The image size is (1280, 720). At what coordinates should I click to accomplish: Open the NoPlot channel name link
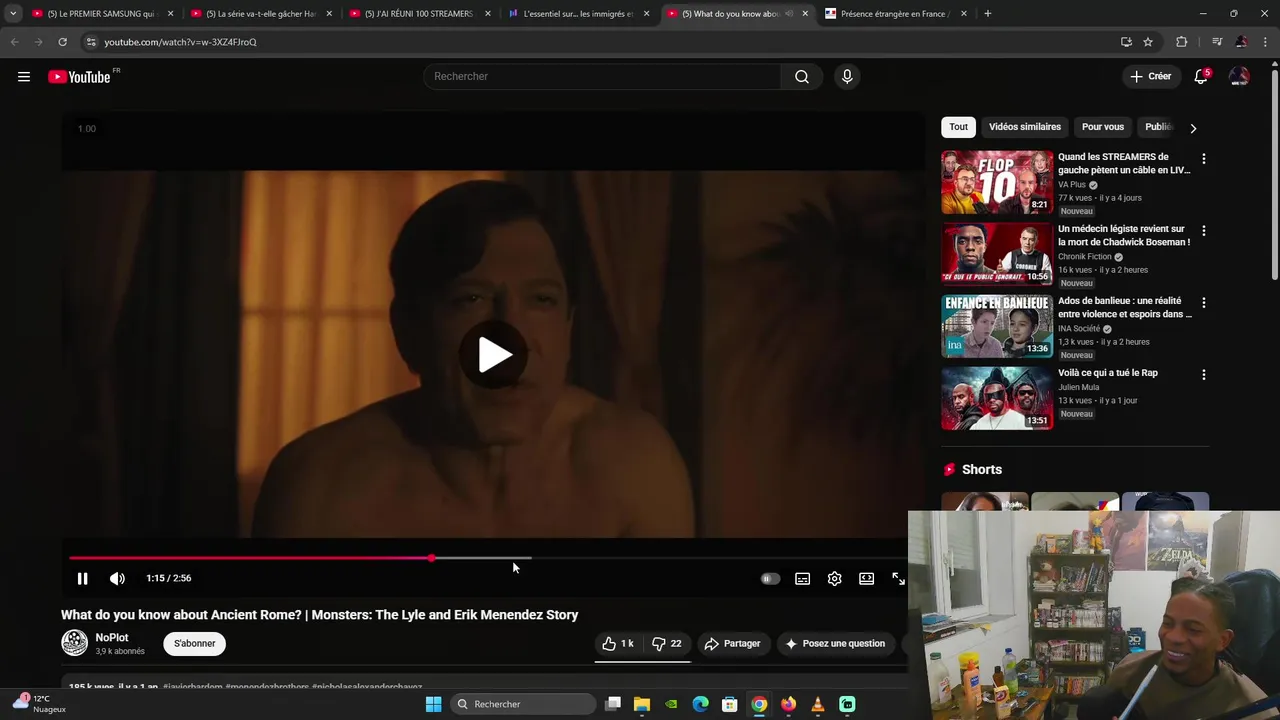(x=112, y=638)
